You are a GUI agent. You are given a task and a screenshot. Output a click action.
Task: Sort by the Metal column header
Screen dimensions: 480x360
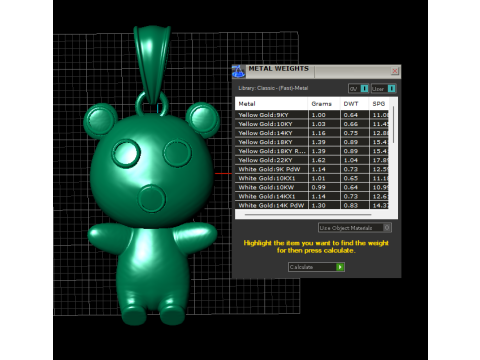(271, 104)
